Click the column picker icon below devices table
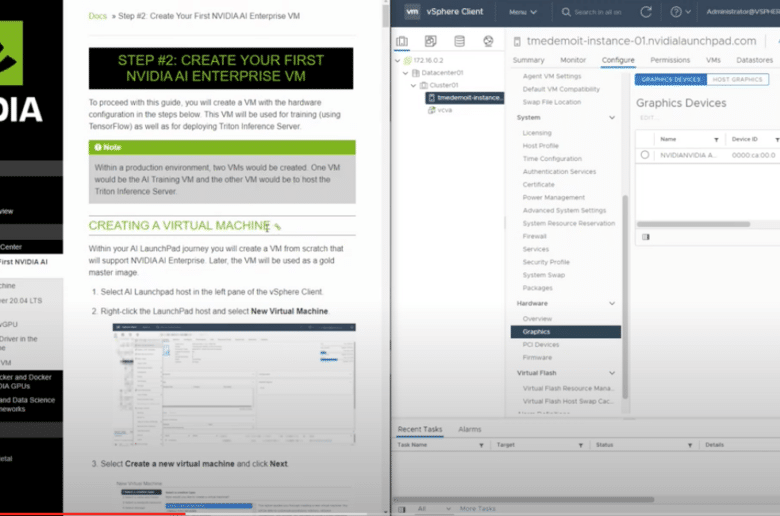This screenshot has height=516, width=780. 646,237
